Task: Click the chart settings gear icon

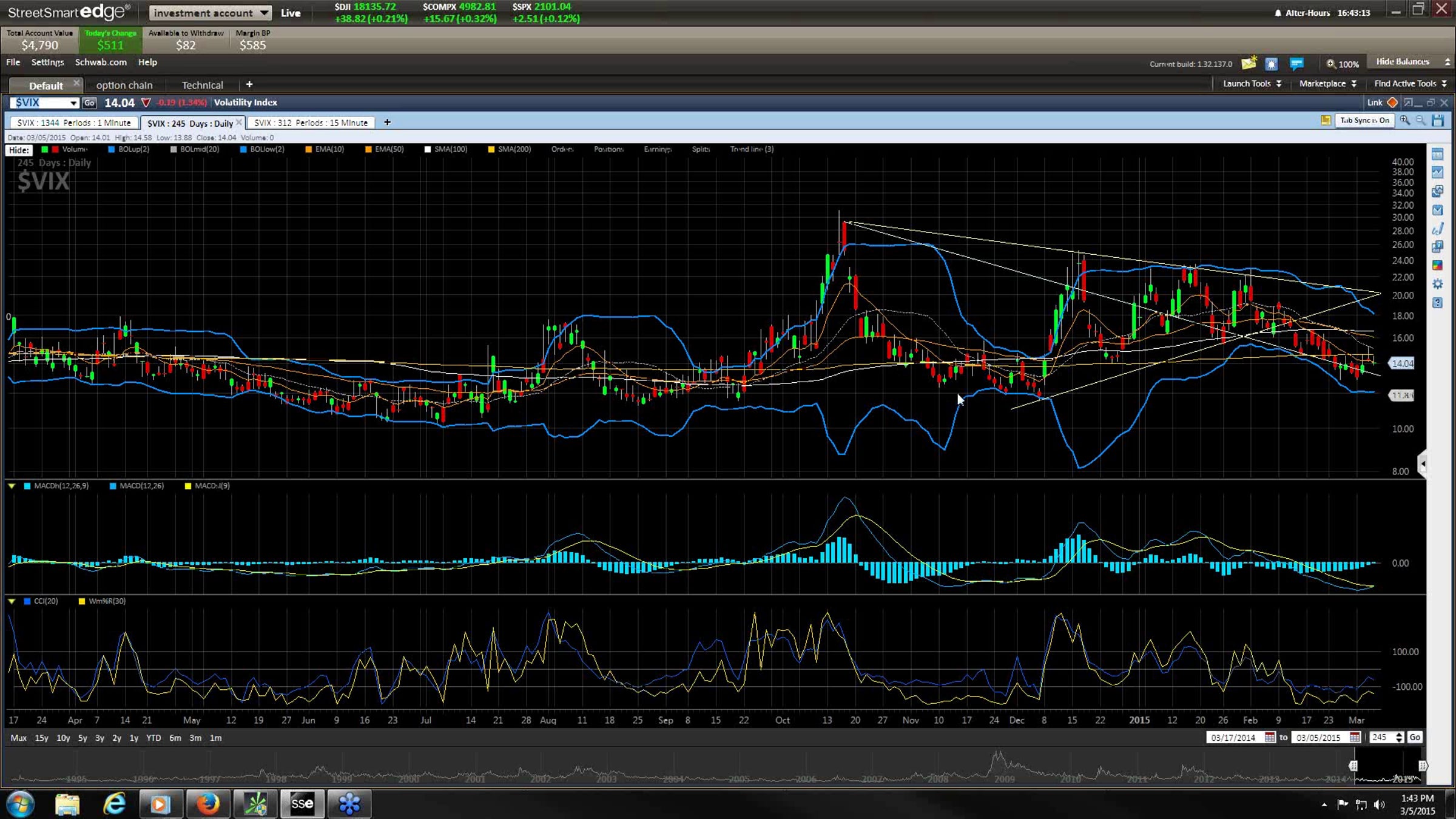Action: pyautogui.click(x=1437, y=284)
